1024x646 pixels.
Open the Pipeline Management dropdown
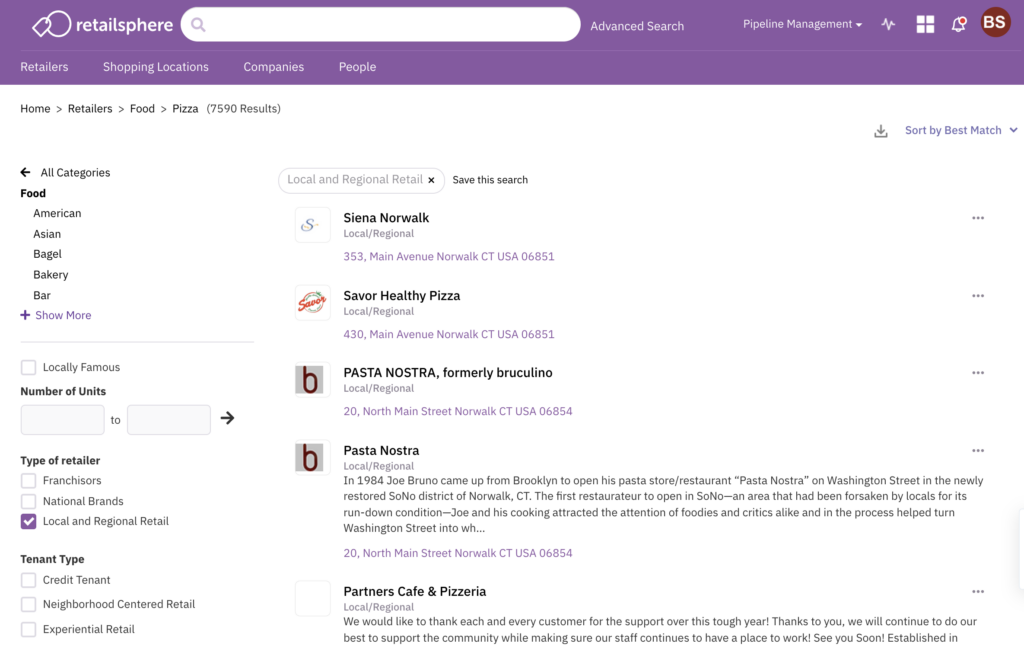[802, 24]
